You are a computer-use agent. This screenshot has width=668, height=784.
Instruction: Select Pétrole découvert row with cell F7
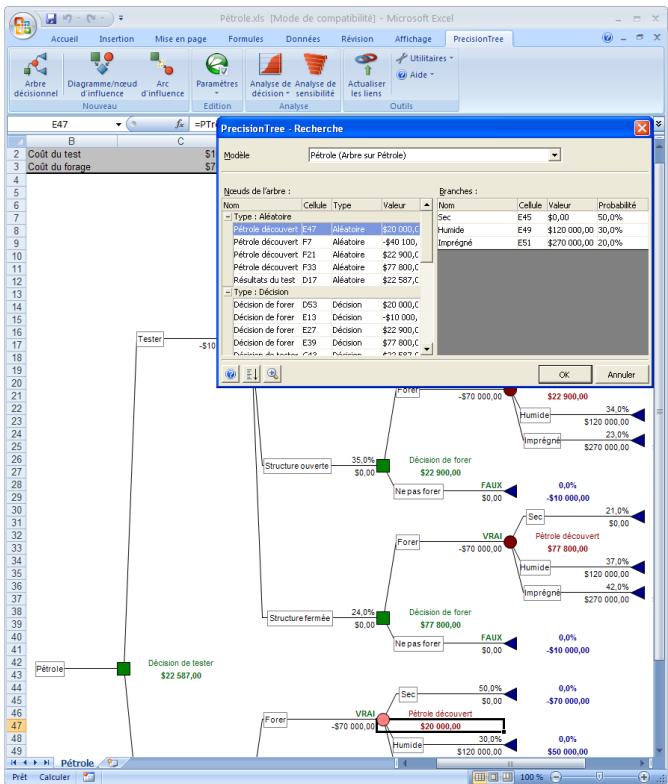point(326,242)
